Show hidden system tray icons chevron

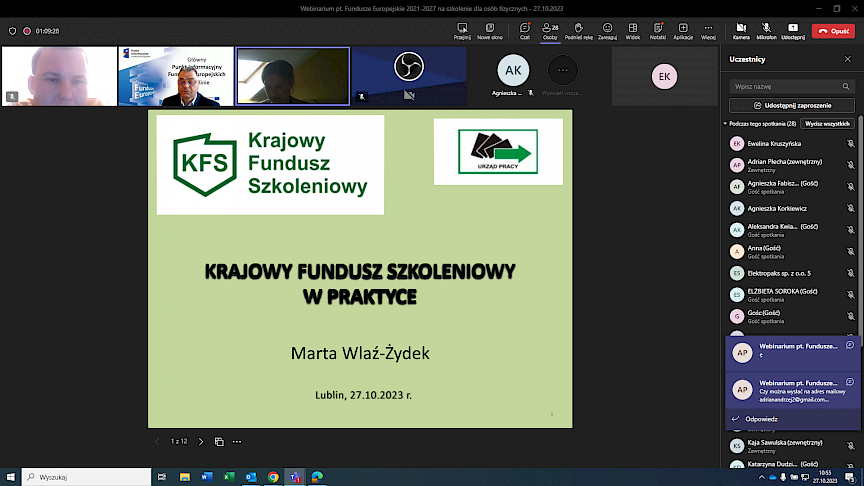click(x=762, y=477)
